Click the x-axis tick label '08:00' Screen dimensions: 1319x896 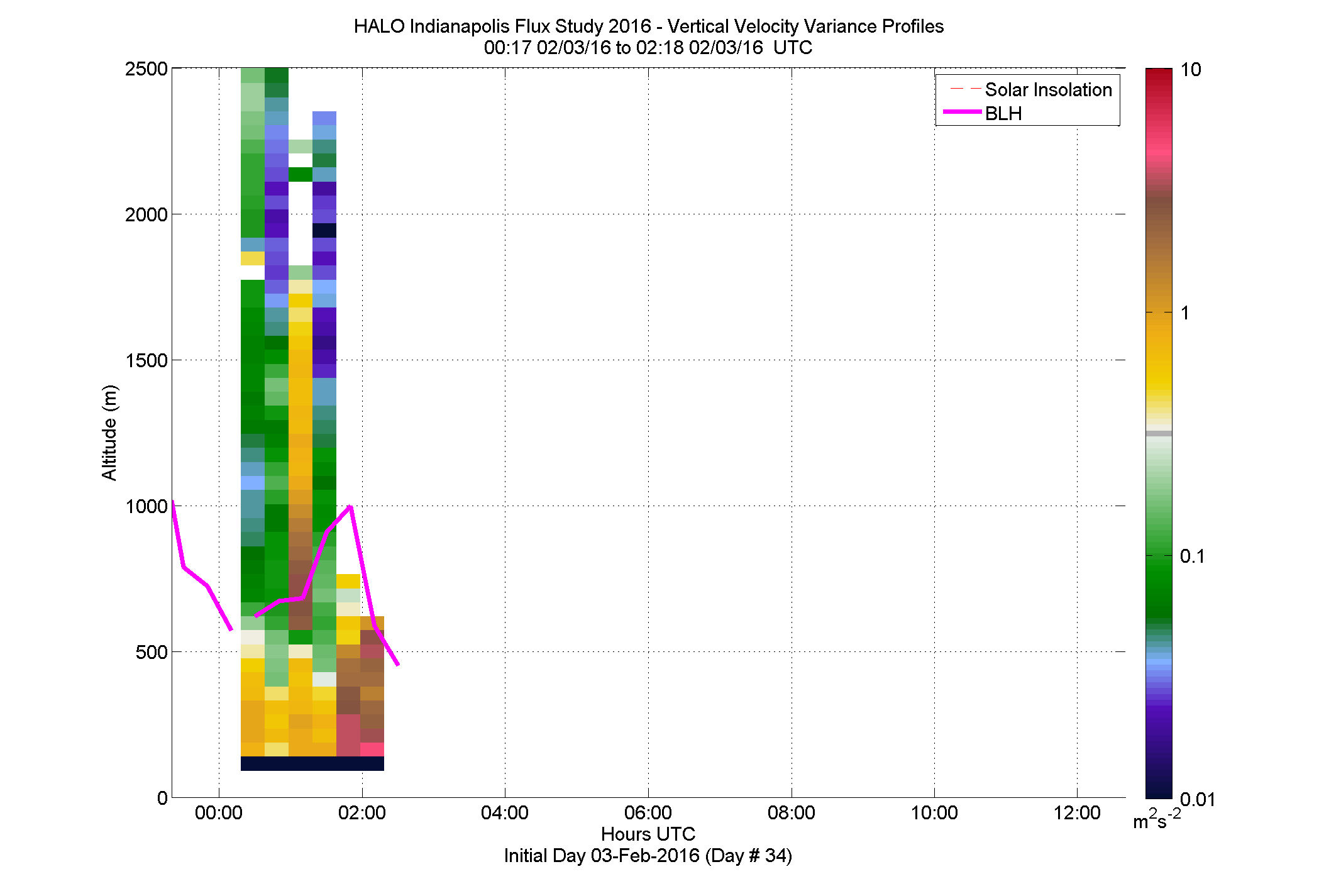point(792,813)
